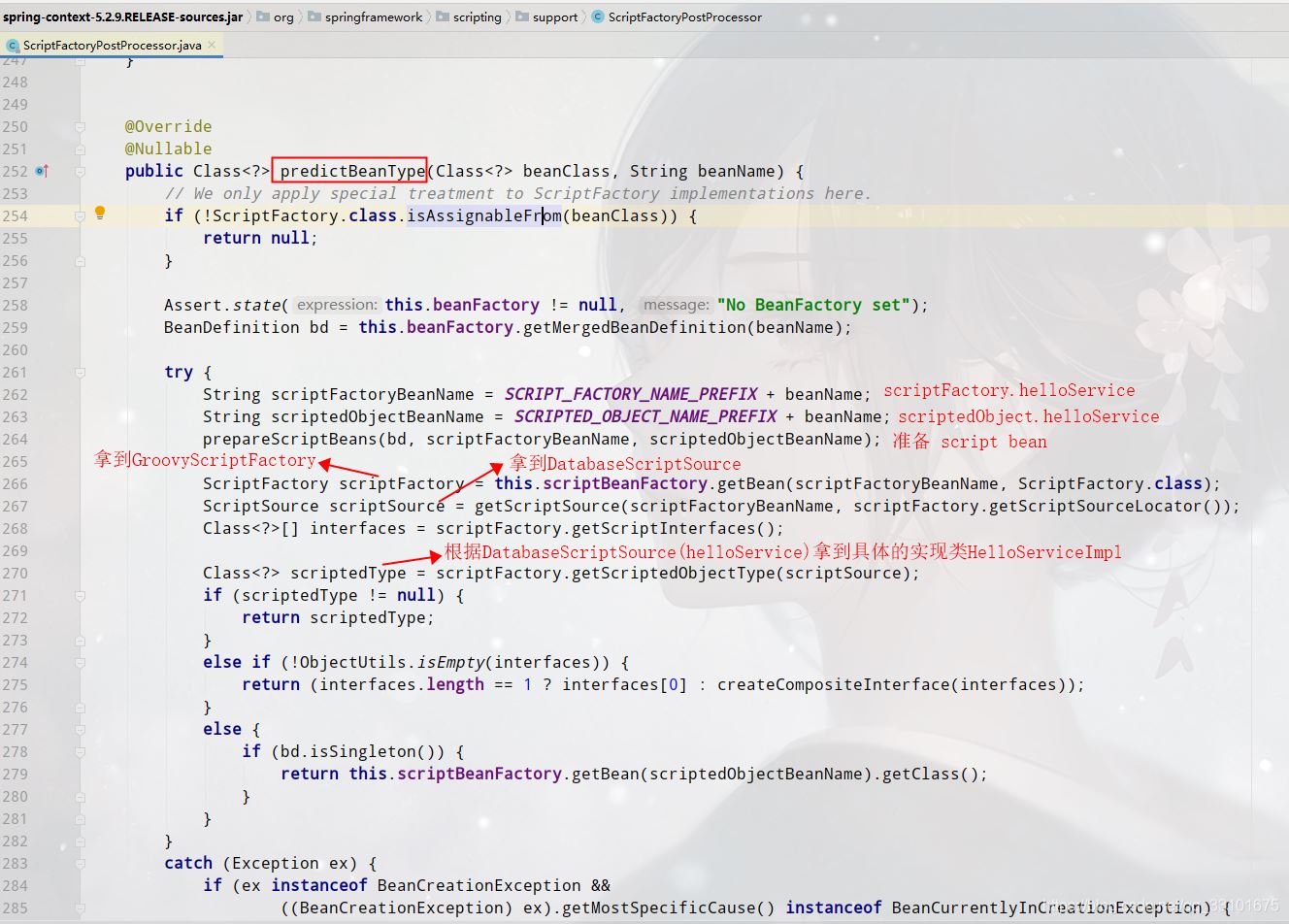Image resolution: width=1289 pixels, height=924 pixels.
Task: Fold the if block at line 254
Action: 80,216
